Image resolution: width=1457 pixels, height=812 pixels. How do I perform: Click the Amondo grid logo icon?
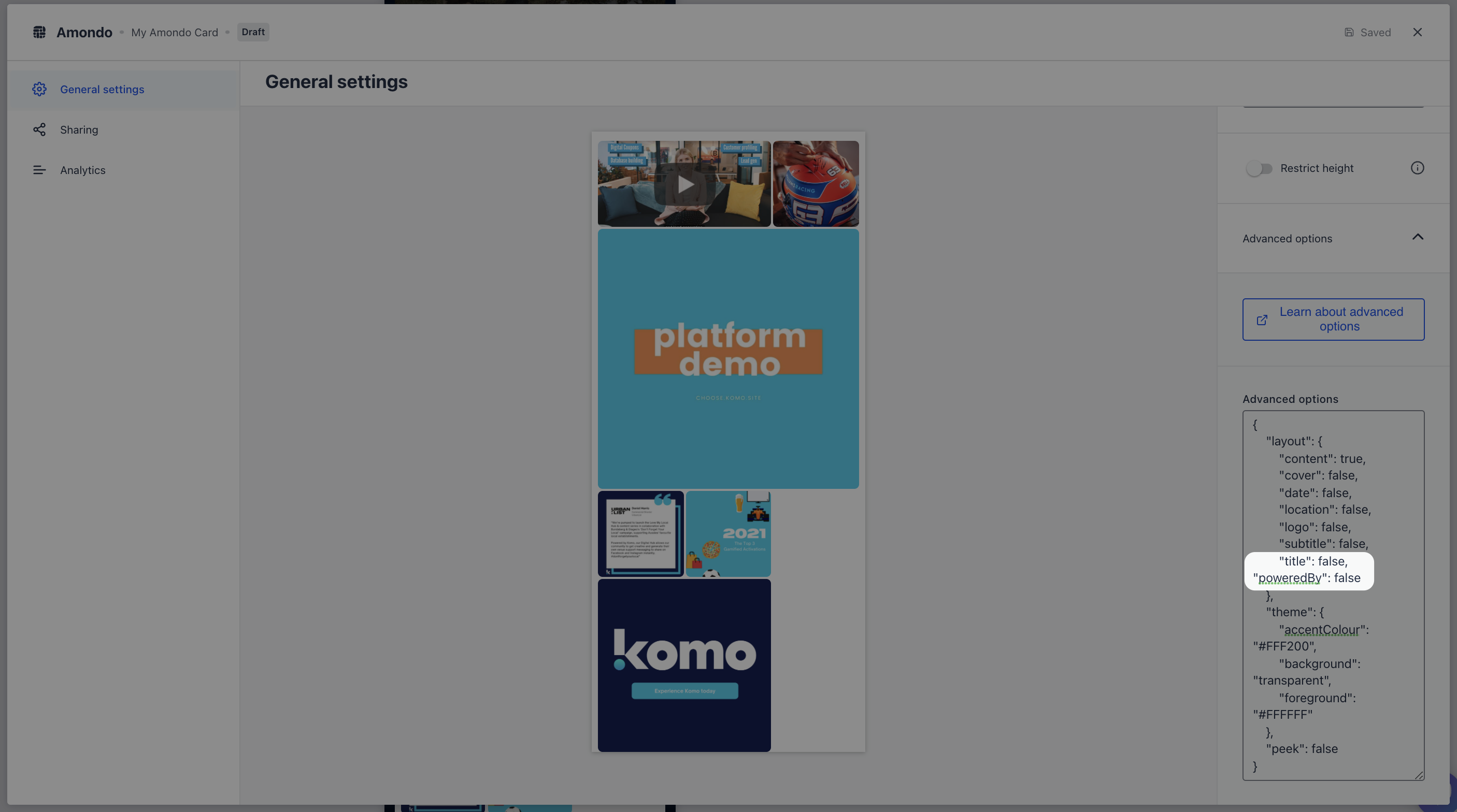pos(39,32)
